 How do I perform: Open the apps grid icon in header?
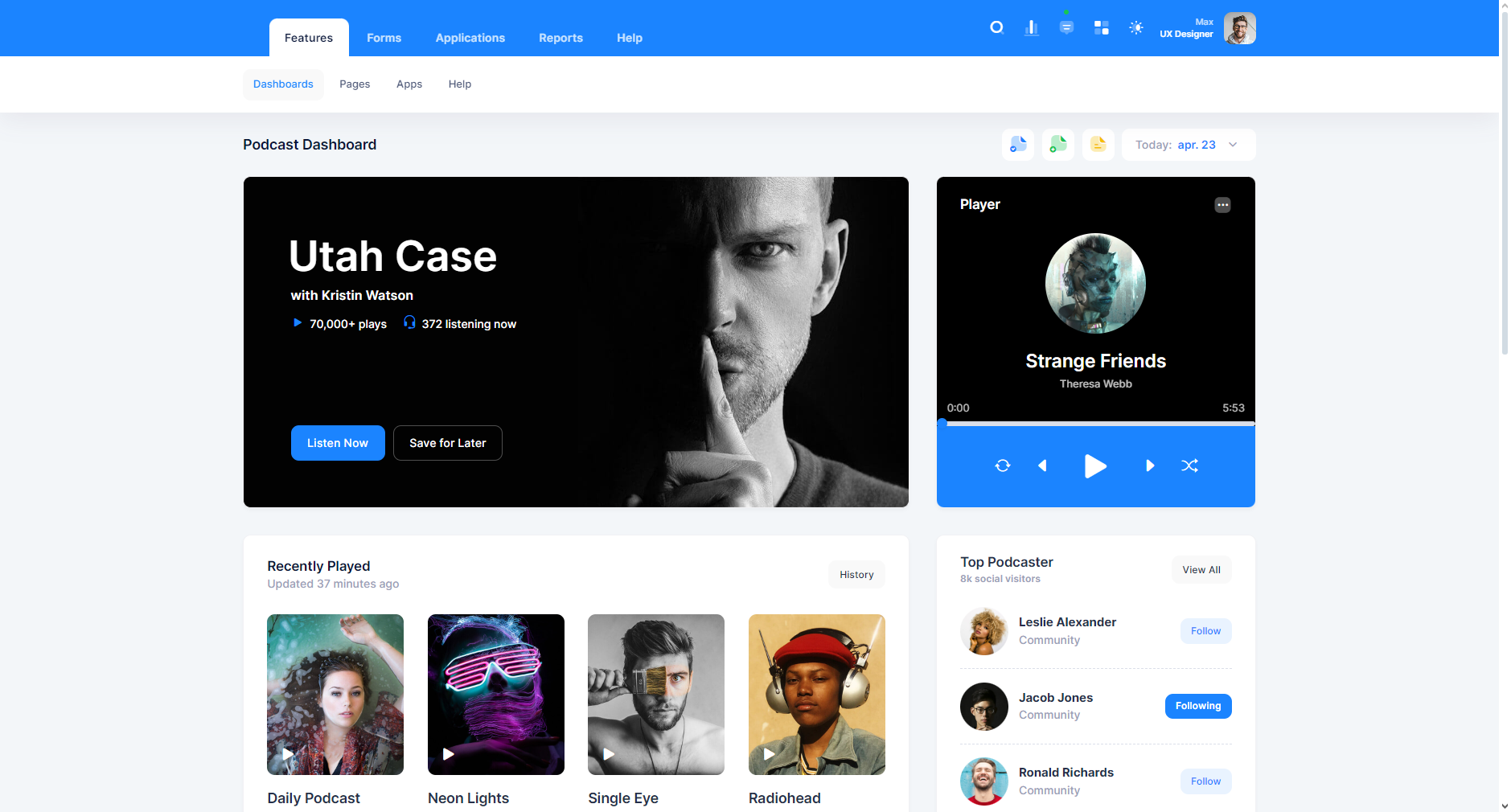pos(1101,28)
